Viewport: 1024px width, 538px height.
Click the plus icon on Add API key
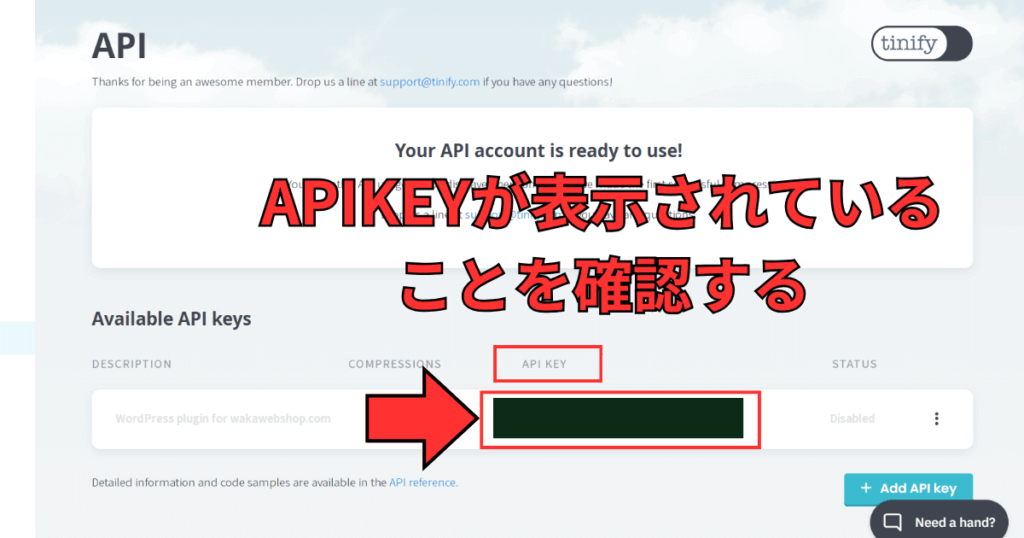coord(866,488)
